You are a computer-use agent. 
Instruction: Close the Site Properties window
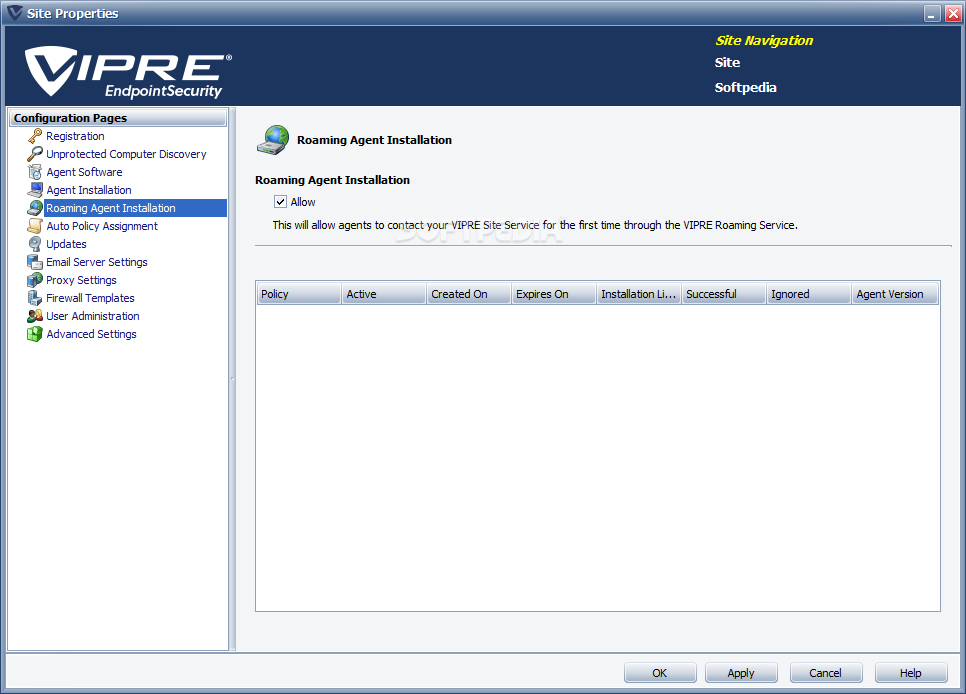(954, 14)
